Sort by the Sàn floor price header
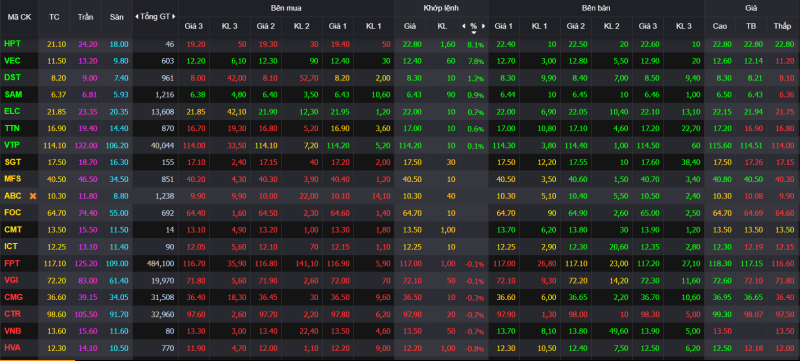The width and height of the screenshot is (800, 361). (x=117, y=17)
